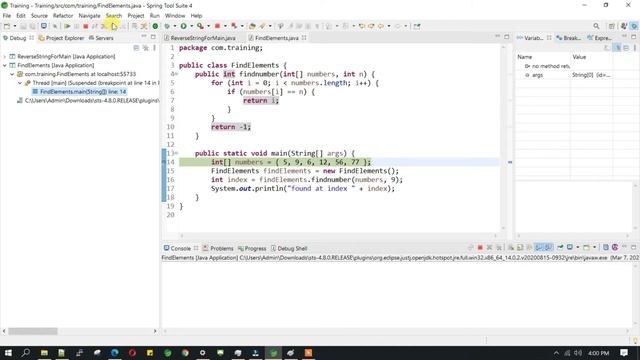Switch to the Servers tab
Image resolution: width=640 pixels, height=360 pixels.
pyautogui.click(x=101, y=38)
